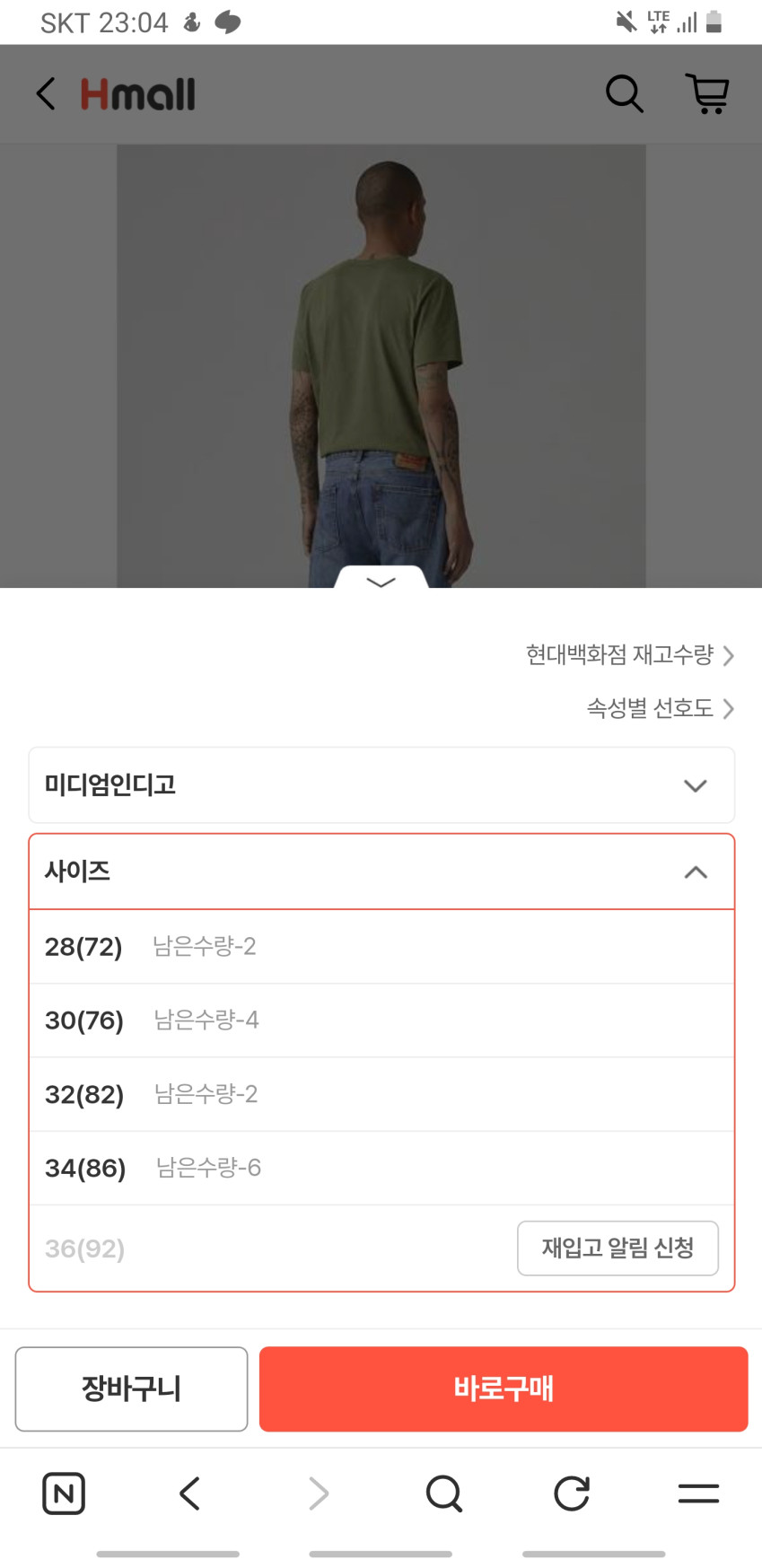Open 현대백화점 재고수량 link

point(629,655)
